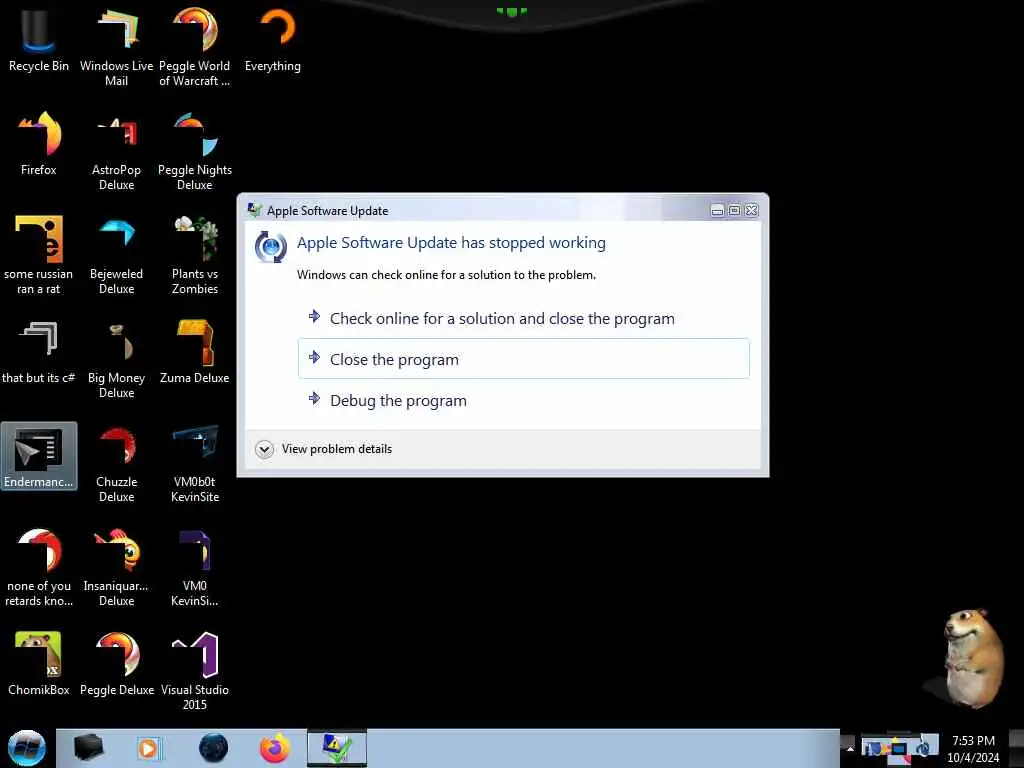Select ChomikBox desktop icon

(39, 664)
